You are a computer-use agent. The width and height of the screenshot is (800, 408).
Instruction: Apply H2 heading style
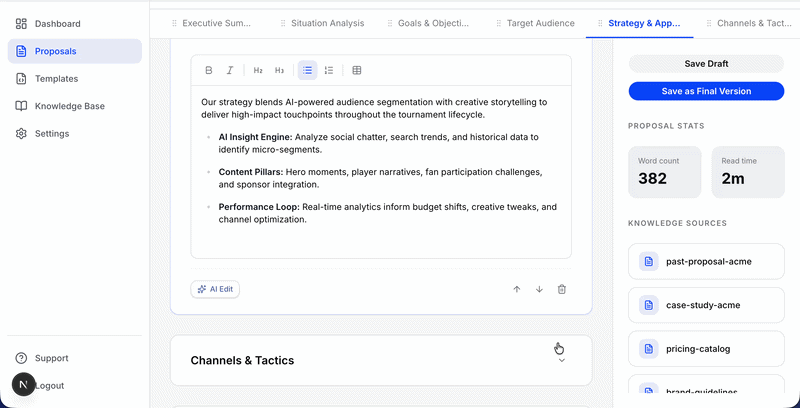258,70
